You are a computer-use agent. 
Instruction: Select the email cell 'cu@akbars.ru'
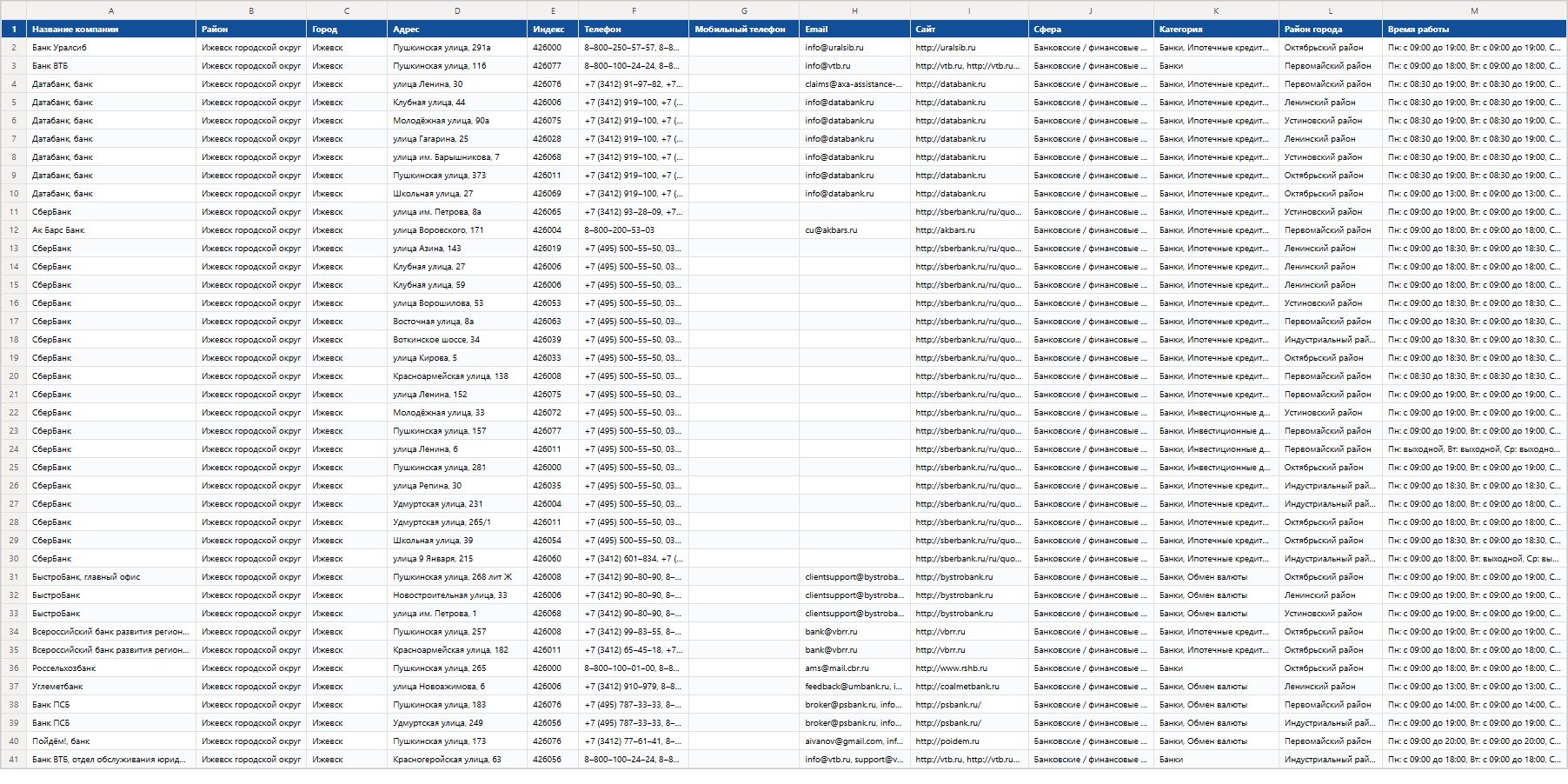tap(854, 230)
